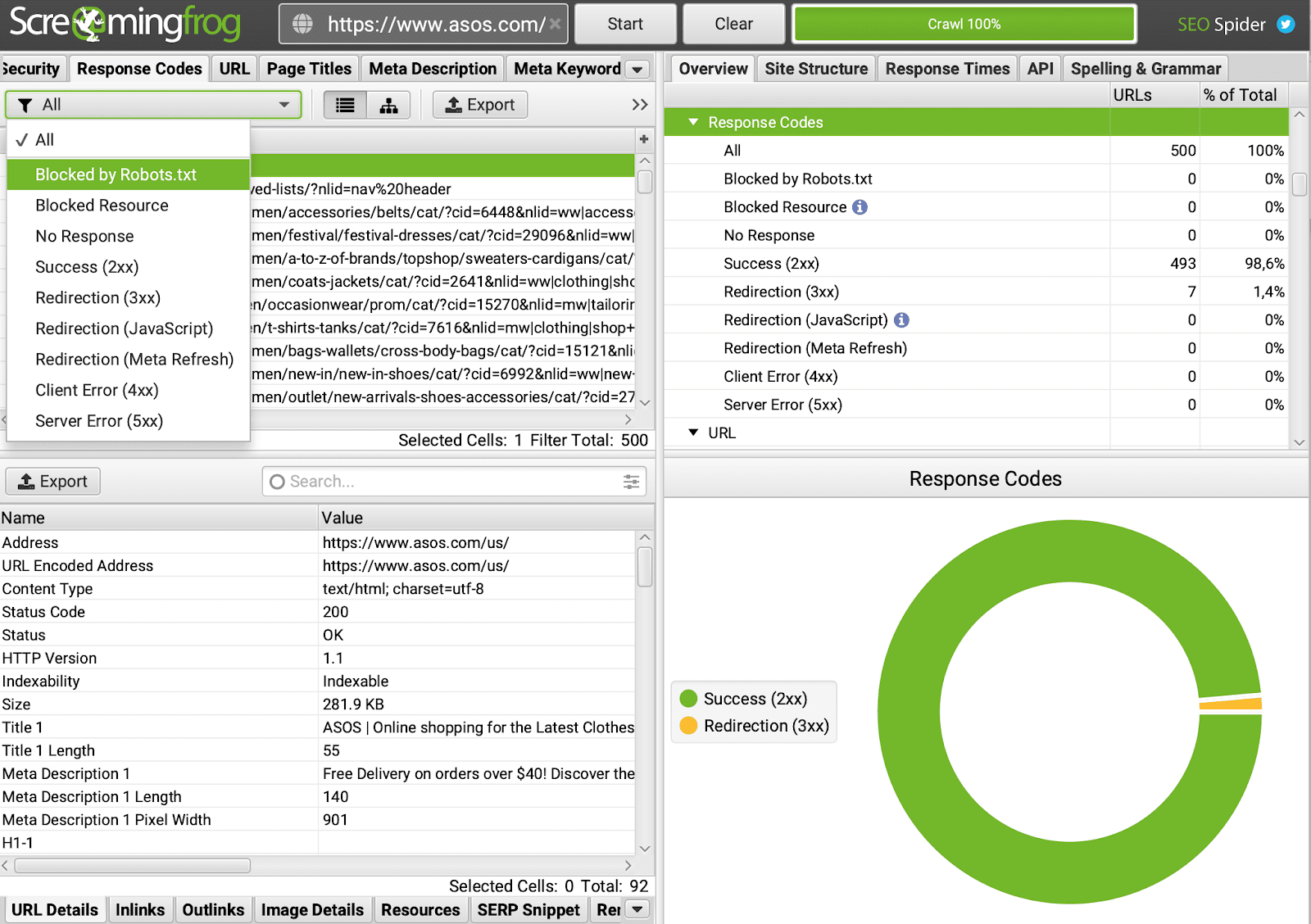Select Success (2xx) row in Overview

[x=975, y=264]
